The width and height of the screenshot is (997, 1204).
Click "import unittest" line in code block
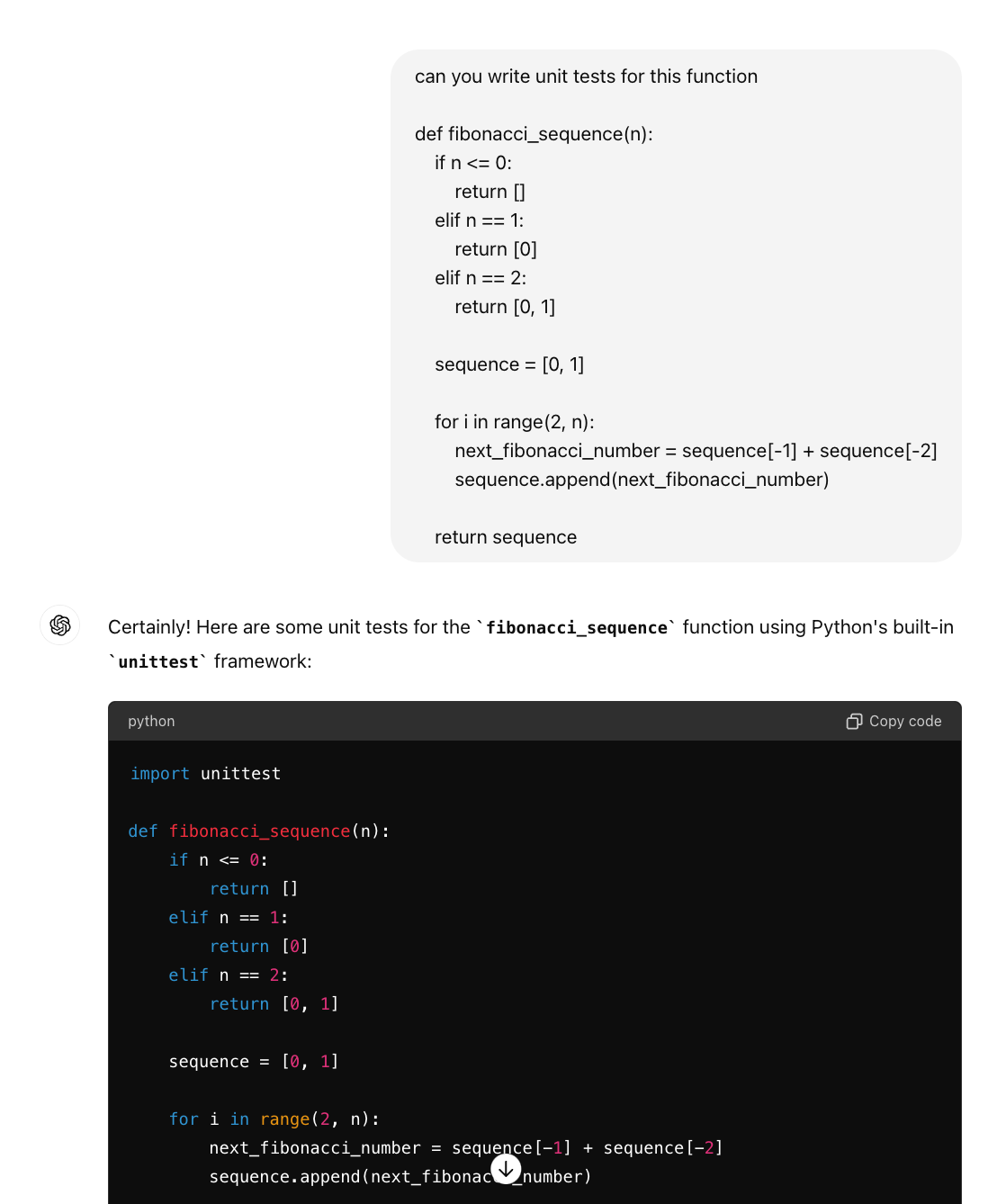pos(205,774)
